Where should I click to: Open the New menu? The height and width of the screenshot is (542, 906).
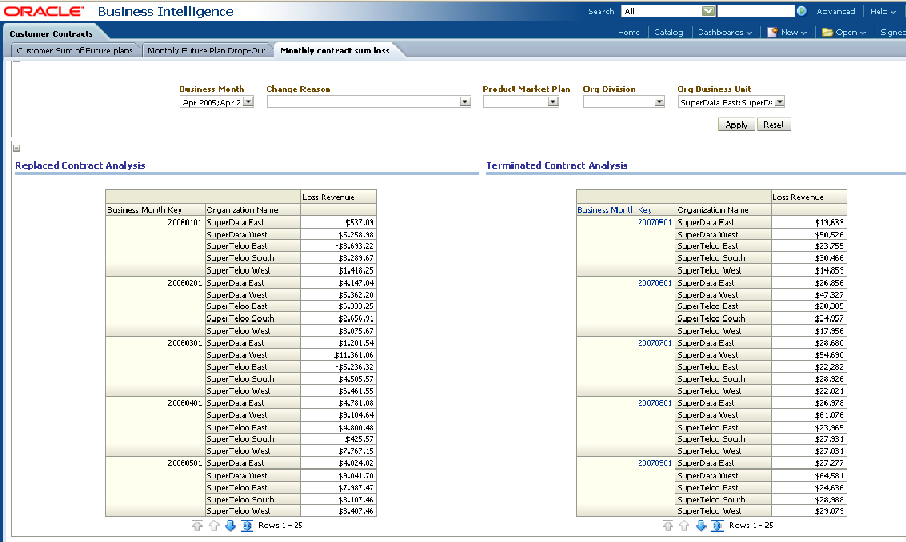(x=787, y=32)
